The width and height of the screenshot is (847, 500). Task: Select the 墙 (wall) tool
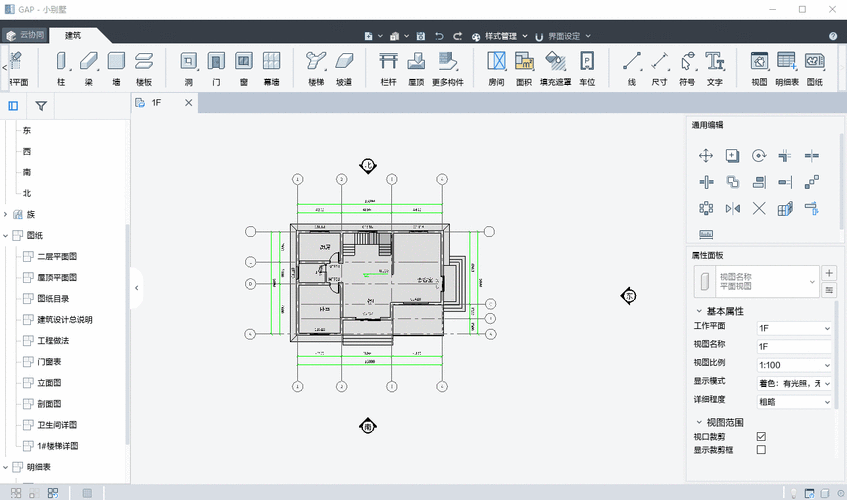click(x=116, y=66)
